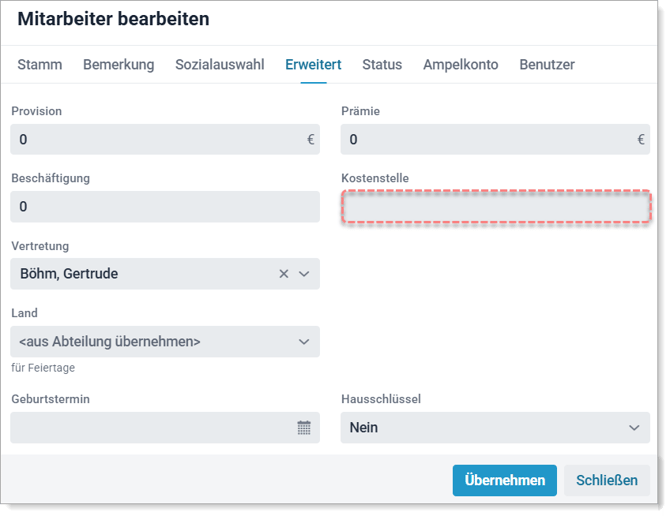670x516 pixels.
Task: Open the Hausschlüssel dropdown showing Nein
Action: click(495, 427)
